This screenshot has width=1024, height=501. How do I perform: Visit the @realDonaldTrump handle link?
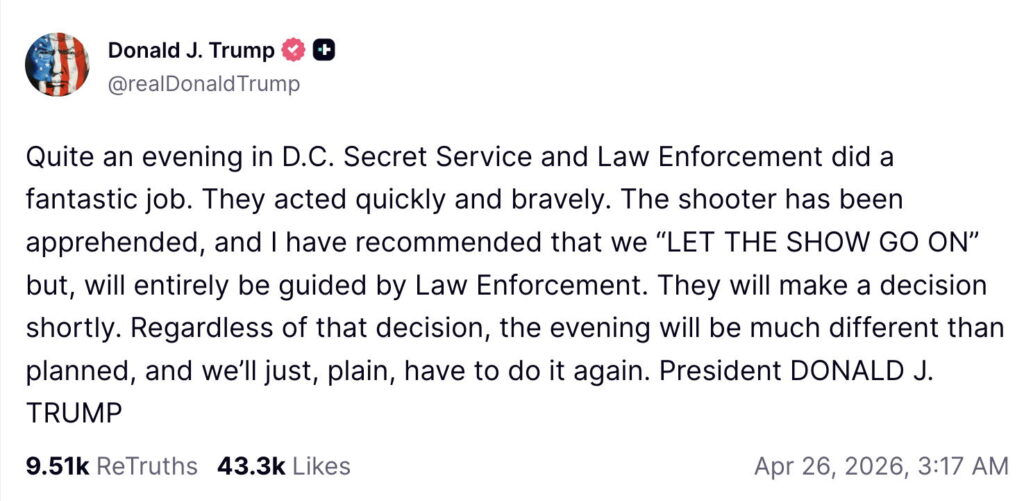[x=203, y=83]
